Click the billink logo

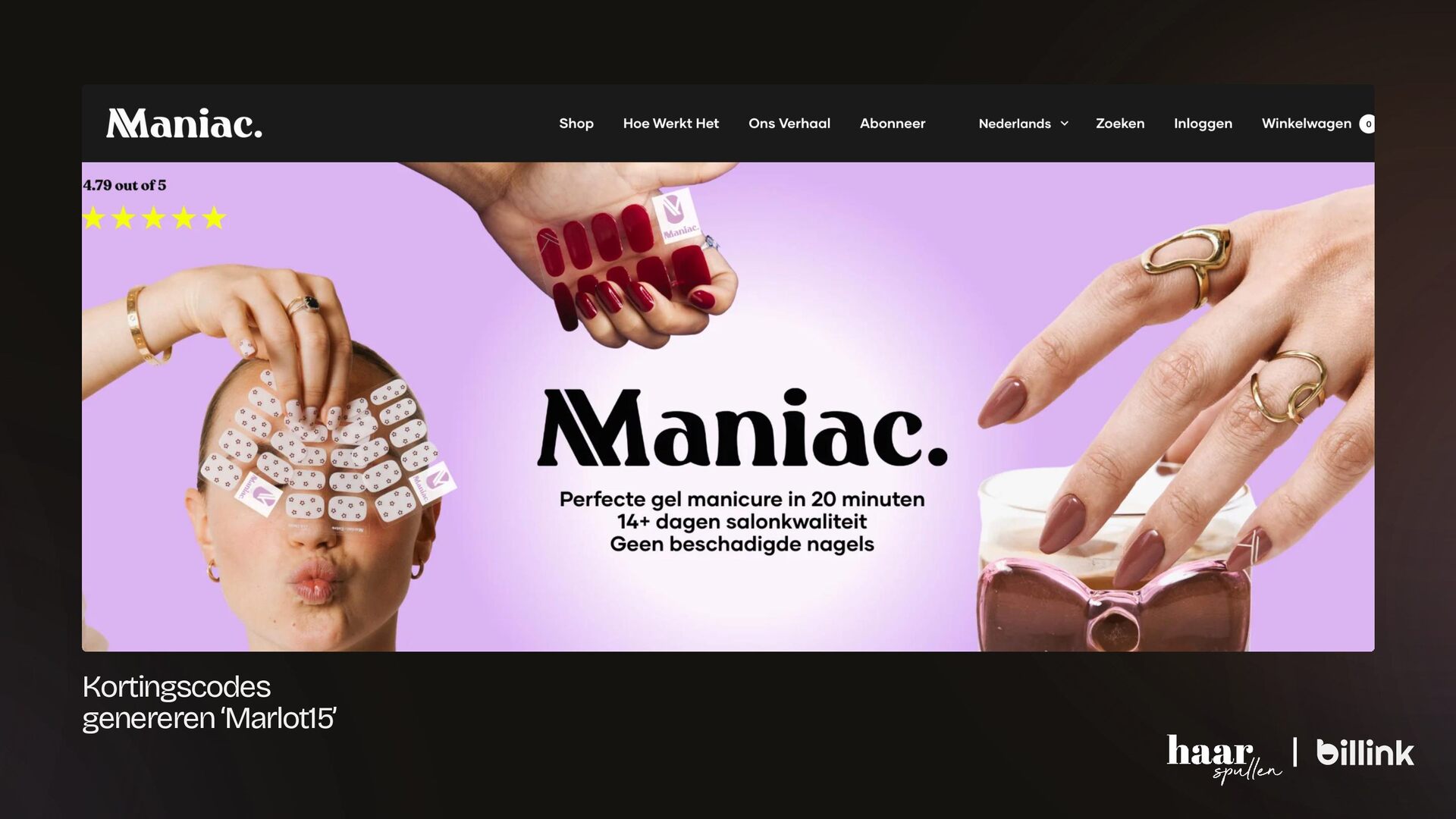1365,752
